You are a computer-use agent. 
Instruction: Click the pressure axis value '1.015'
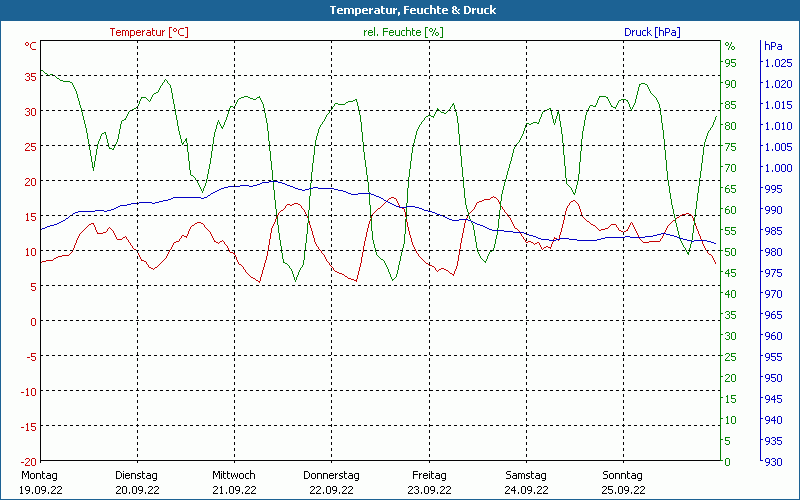pyautogui.click(x=779, y=105)
